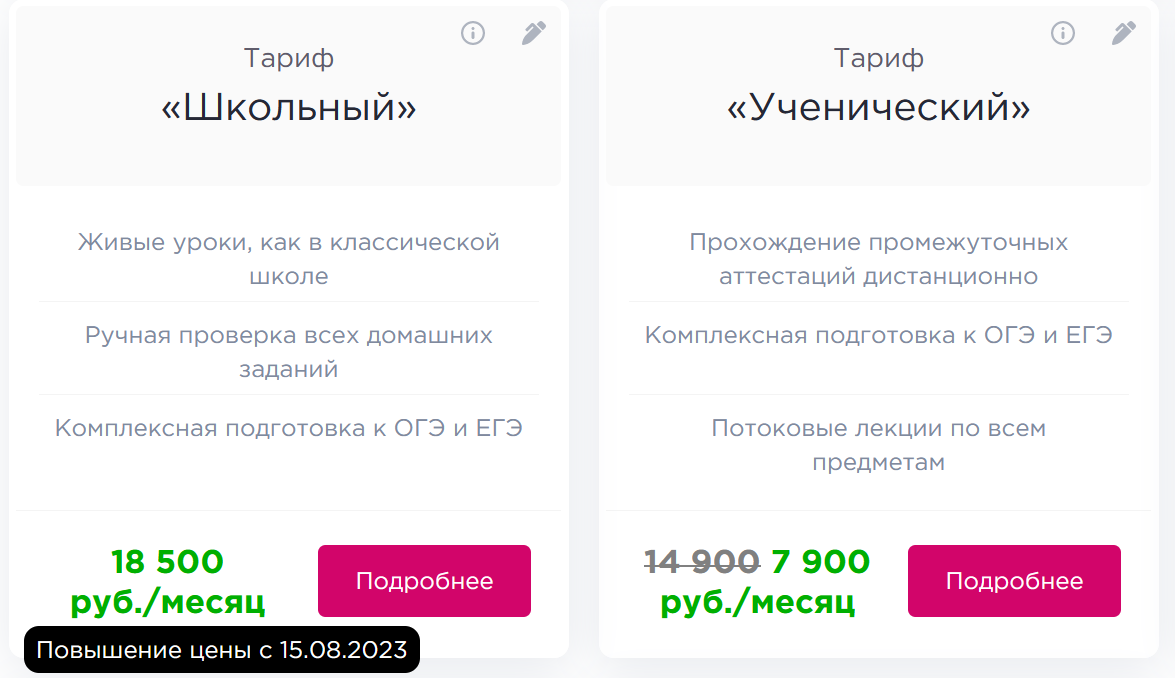Select the «Ручная проверка всех домашних заданий» feature
Image resolution: width=1175 pixels, height=678 pixels.
pyautogui.click(x=289, y=352)
